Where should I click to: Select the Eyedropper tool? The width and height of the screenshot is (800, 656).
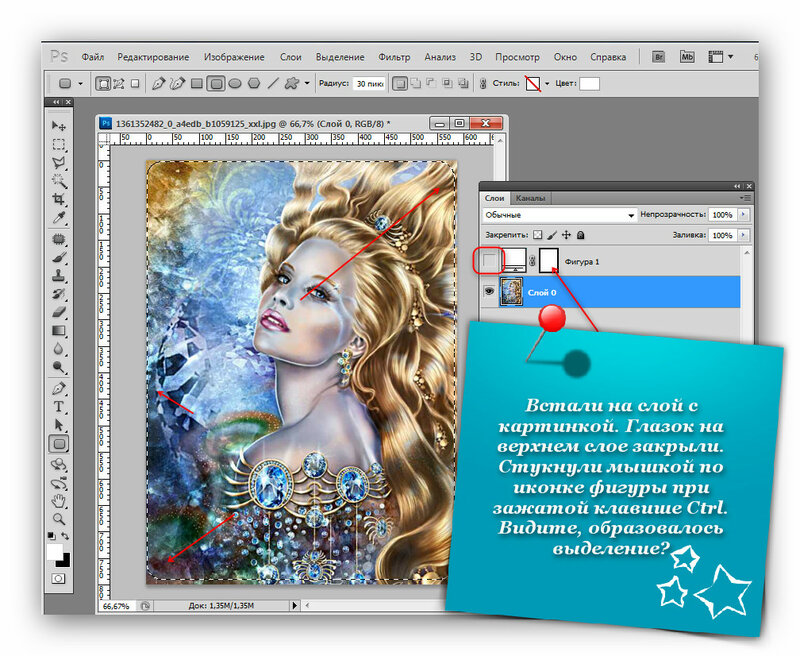coord(59,218)
